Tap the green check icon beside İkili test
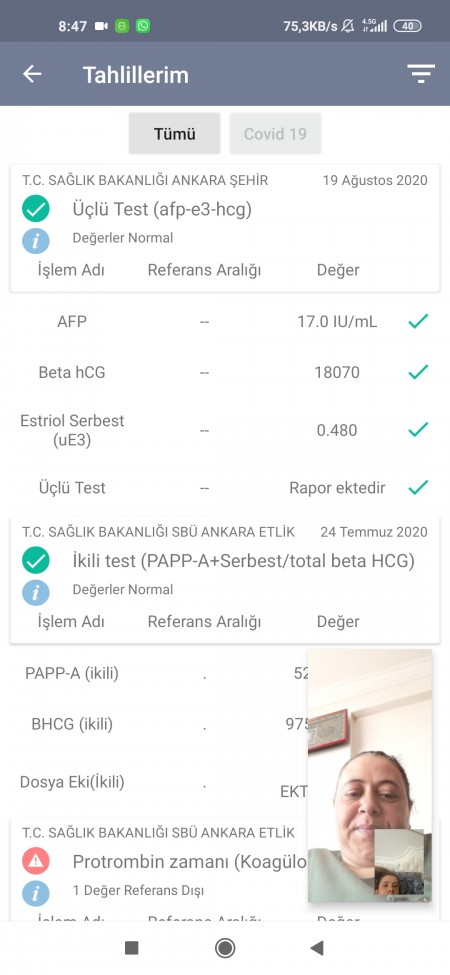 click(x=35, y=560)
